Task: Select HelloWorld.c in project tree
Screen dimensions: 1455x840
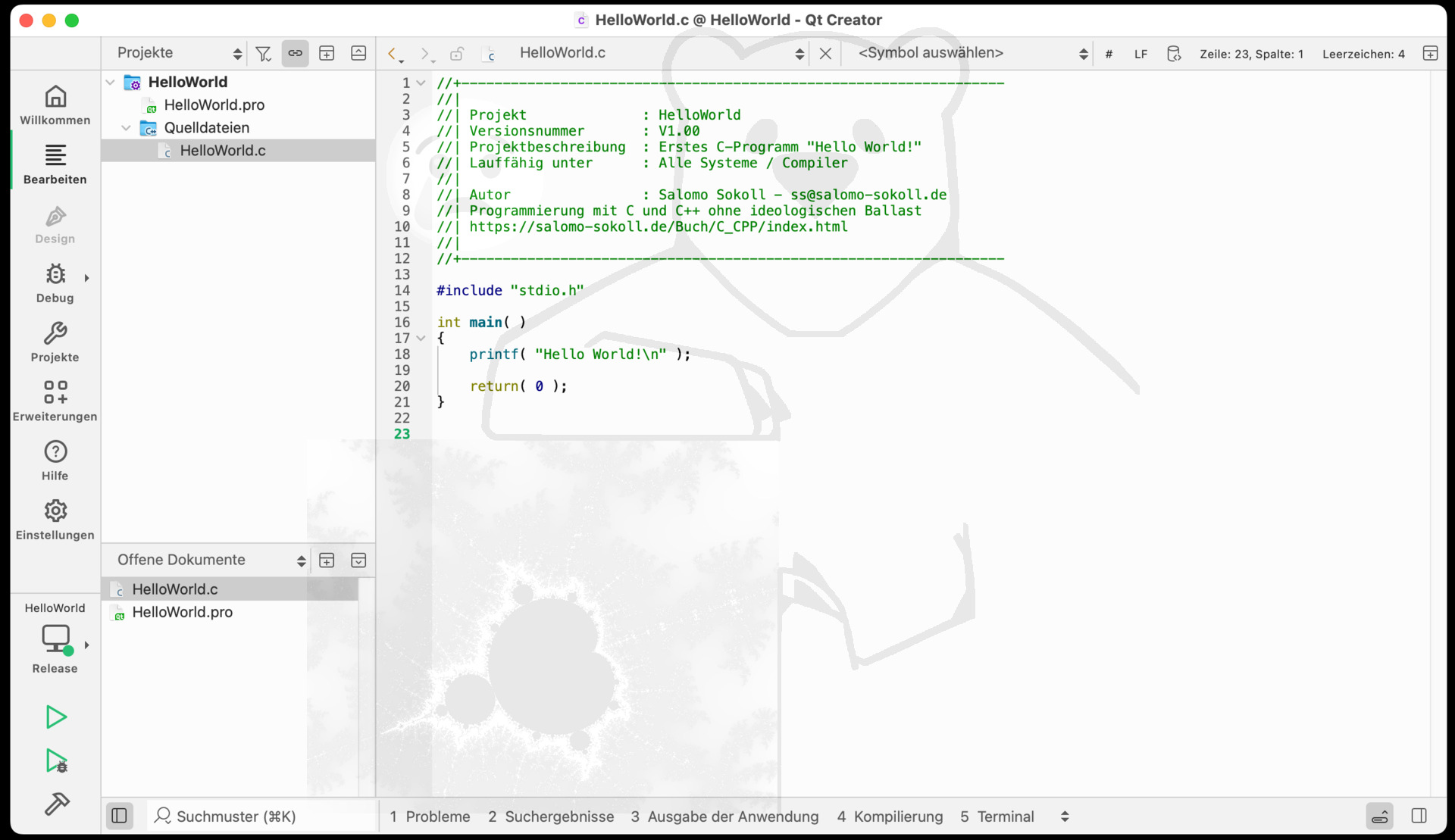Action: pyautogui.click(x=223, y=151)
